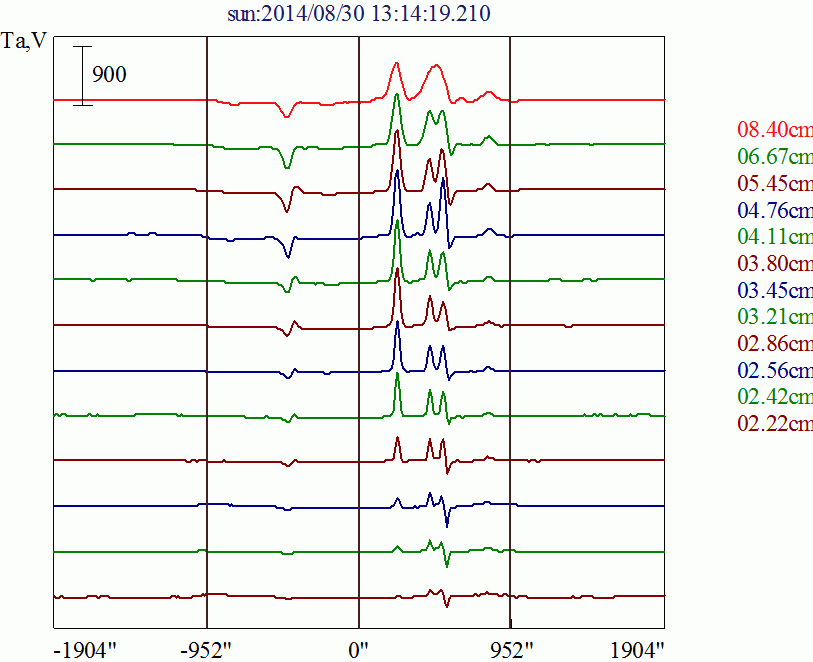Select the 04.11cm legend label
Screen dimensions: 813x662
[775, 236]
